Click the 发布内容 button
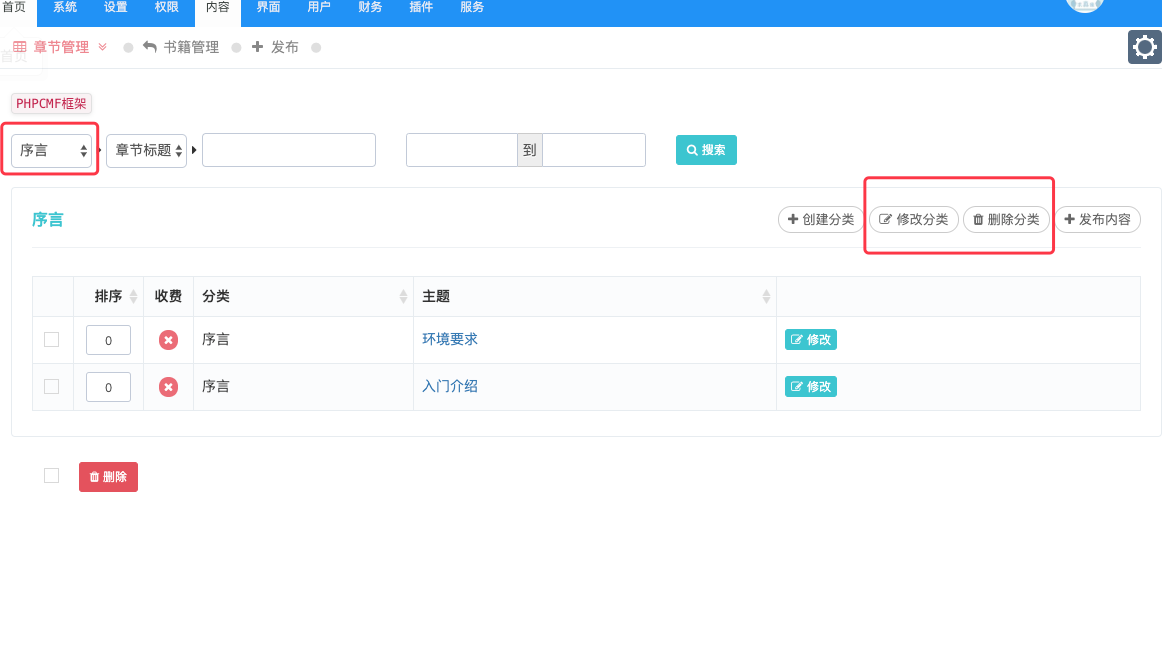This screenshot has width=1162, height=654. coord(1098,219)
